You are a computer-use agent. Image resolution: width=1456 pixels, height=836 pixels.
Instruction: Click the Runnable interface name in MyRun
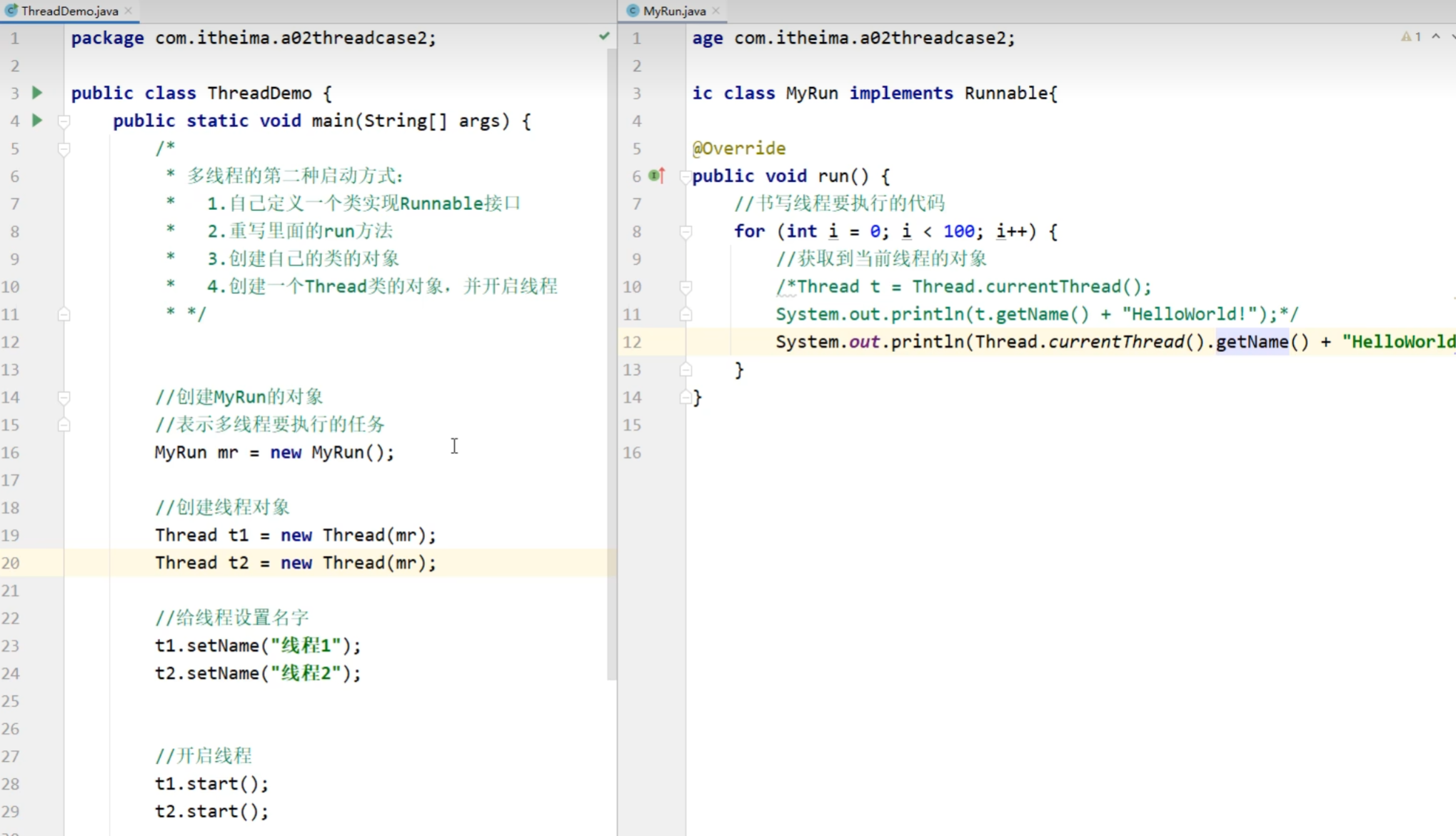point(1005,94)
